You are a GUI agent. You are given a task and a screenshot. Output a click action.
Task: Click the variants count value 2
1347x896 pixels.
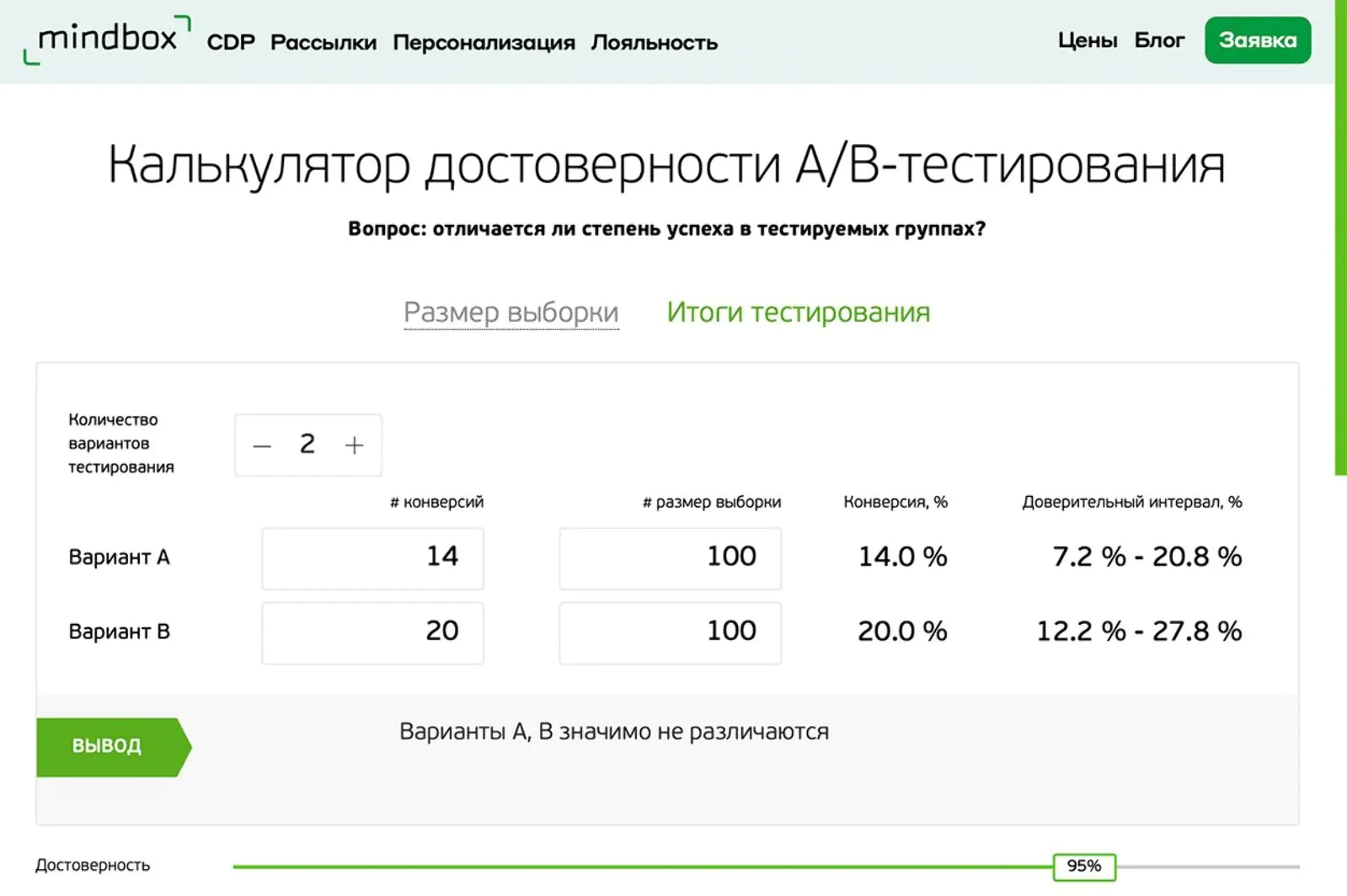point(307,444)
